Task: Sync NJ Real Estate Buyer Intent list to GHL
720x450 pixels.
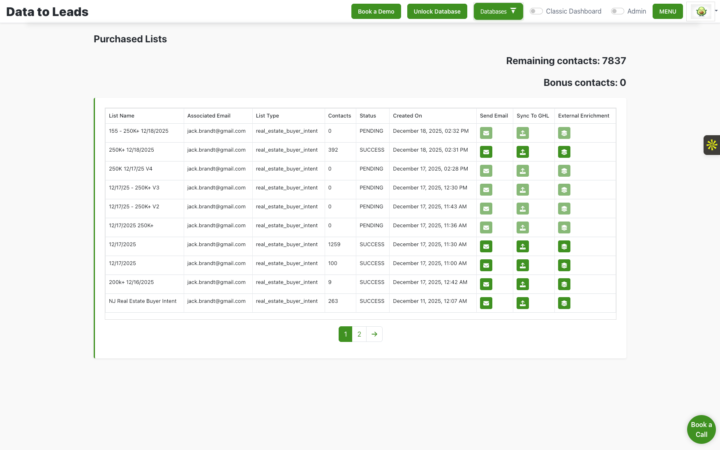Action: coord(522,302)
